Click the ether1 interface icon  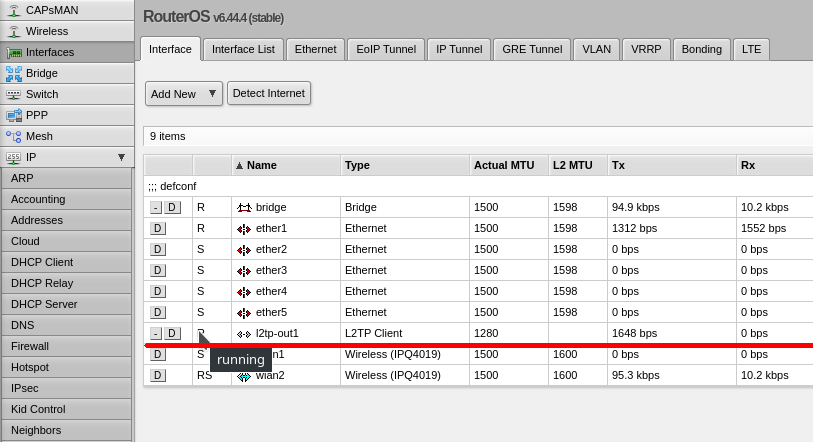pos(244,229)
